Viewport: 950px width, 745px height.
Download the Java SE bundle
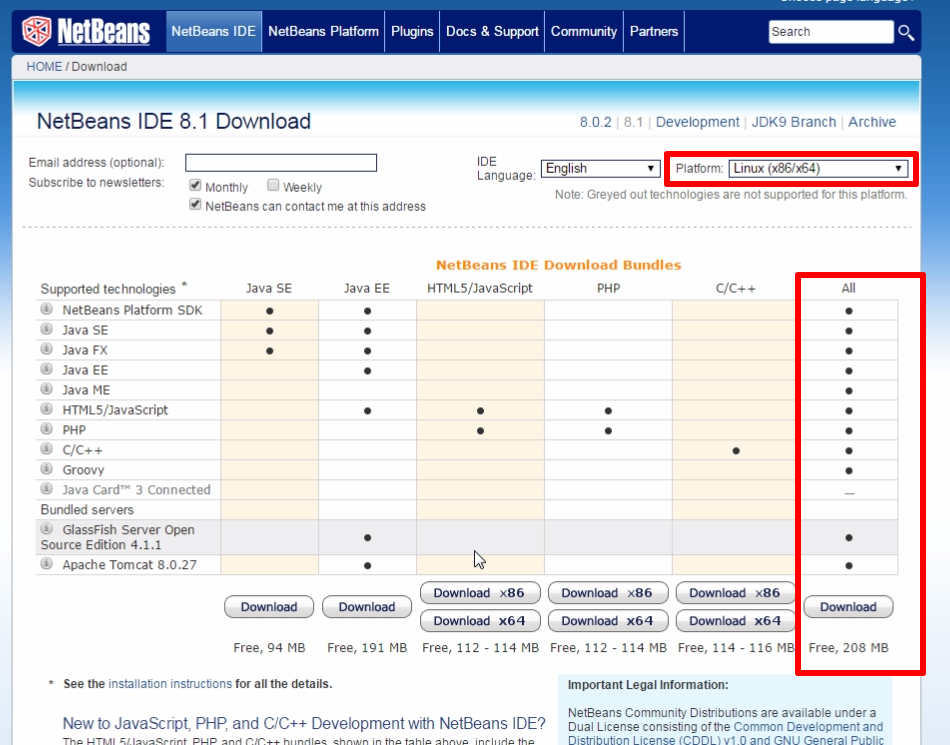269,607
